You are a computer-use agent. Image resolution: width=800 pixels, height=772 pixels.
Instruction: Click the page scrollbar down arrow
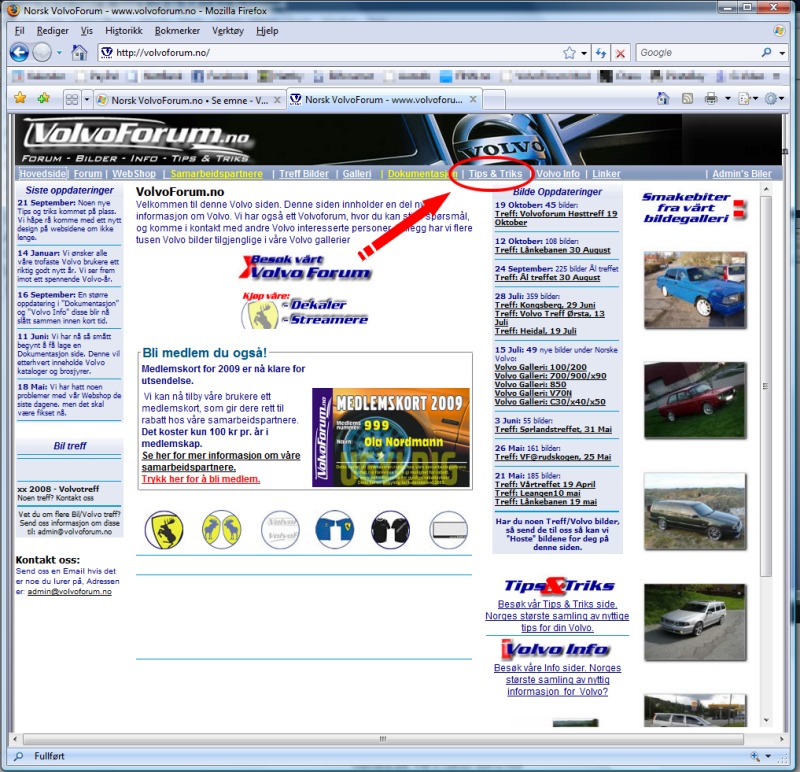[x=766, y=720]
